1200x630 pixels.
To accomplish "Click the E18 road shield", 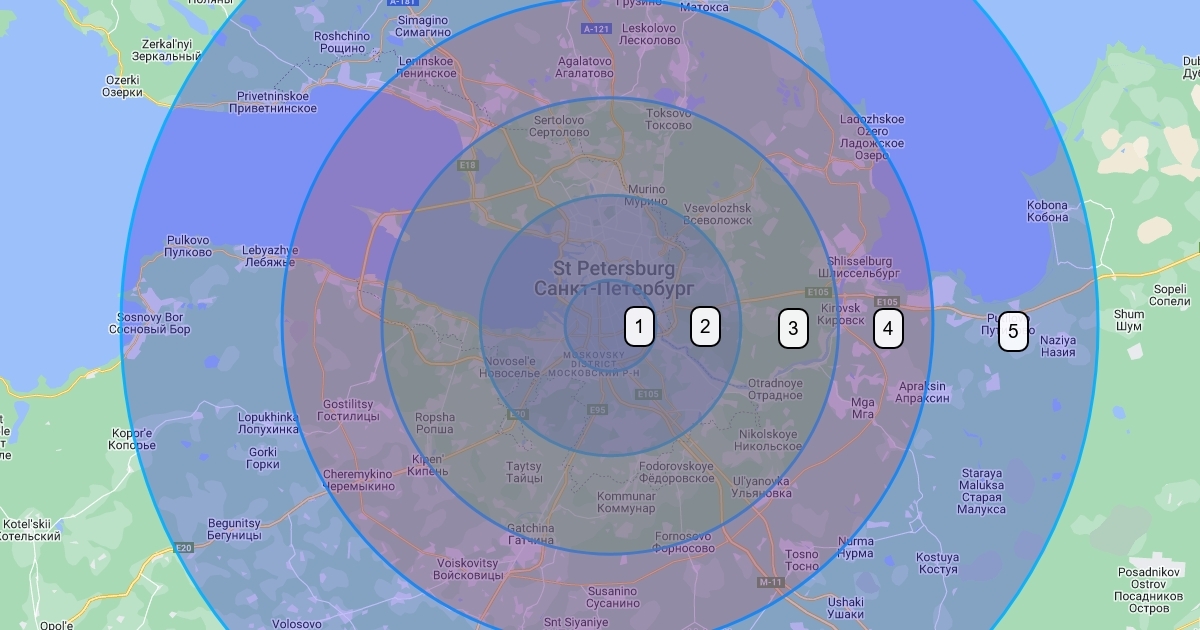I will pos(467,165).
